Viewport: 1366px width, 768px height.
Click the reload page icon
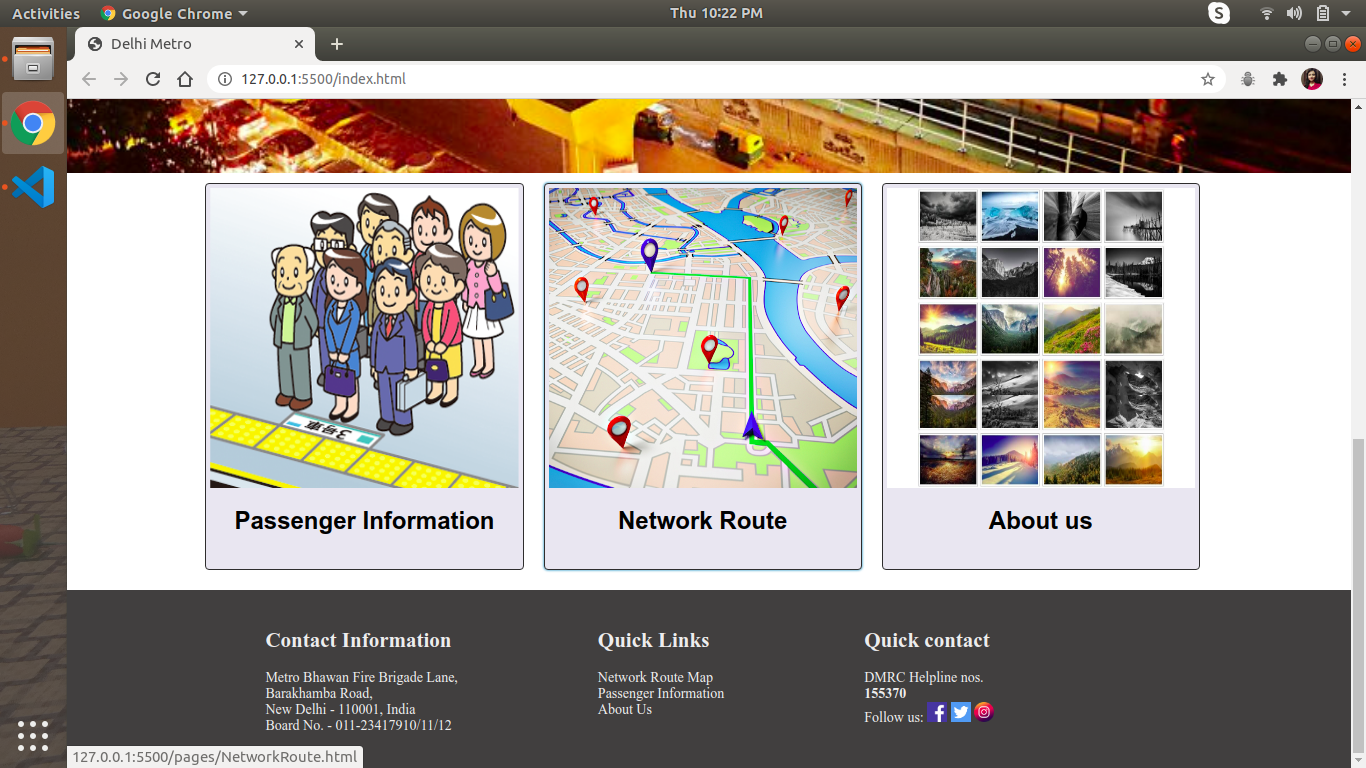pos(152,78)
